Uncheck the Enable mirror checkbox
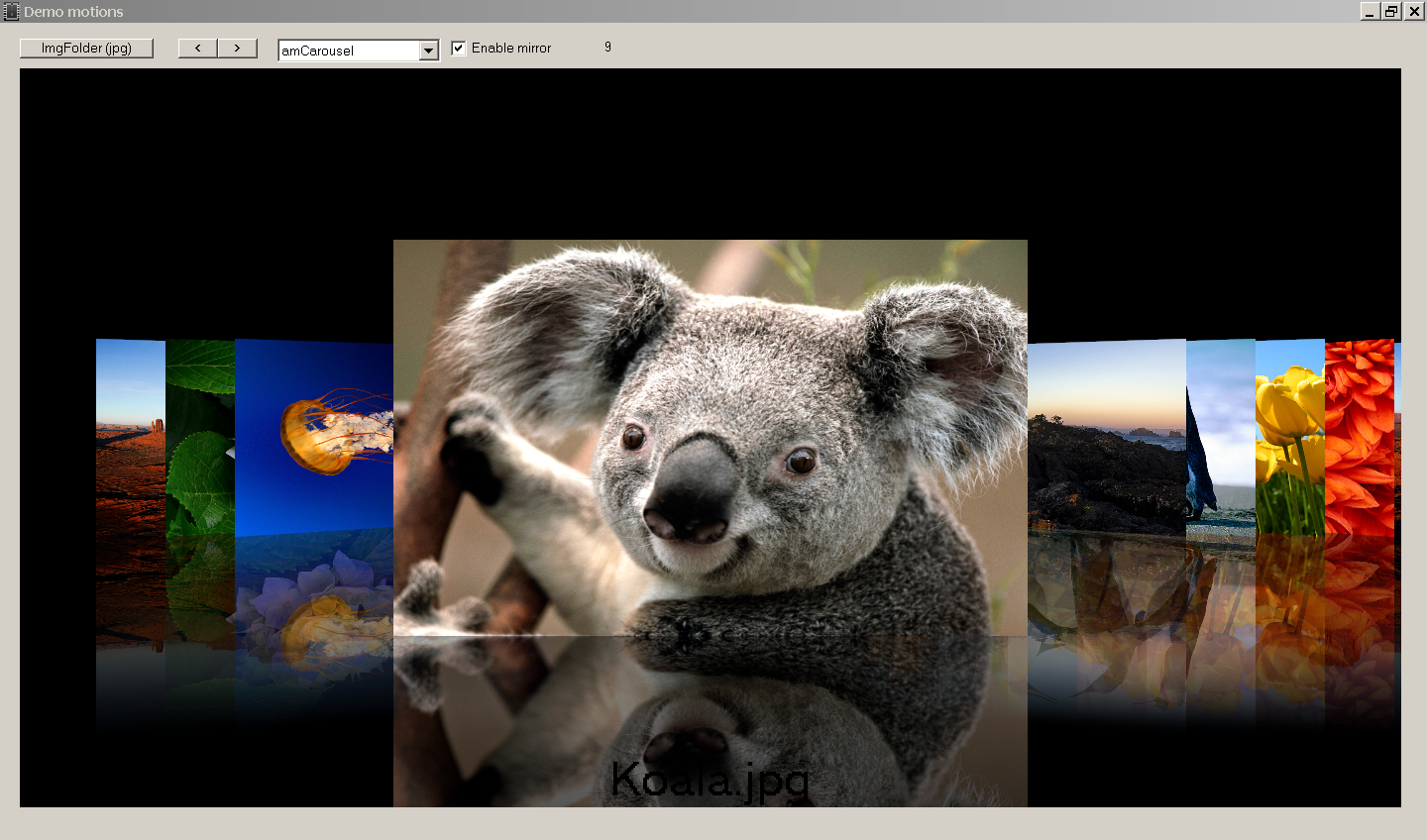The height and width of the screenshot is (840, 1427). (x=459, y=49)
